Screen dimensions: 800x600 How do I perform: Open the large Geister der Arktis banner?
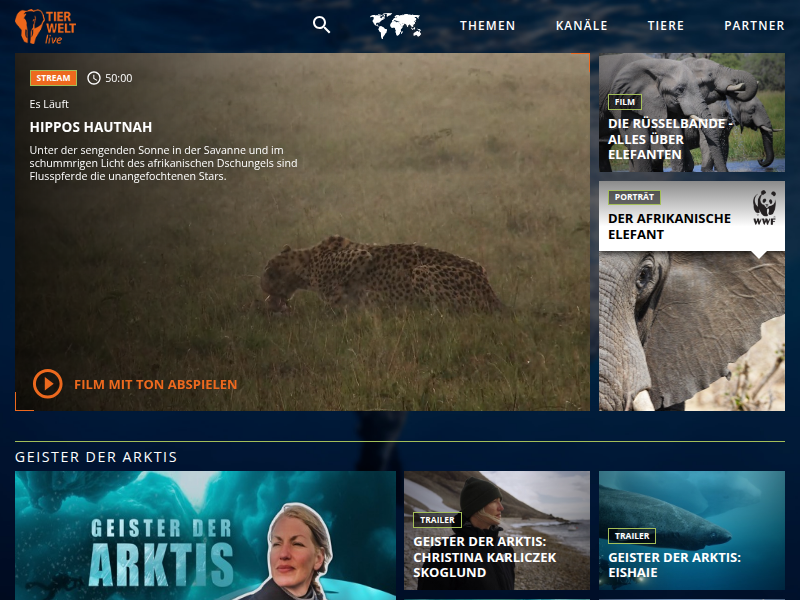(205, 535)
